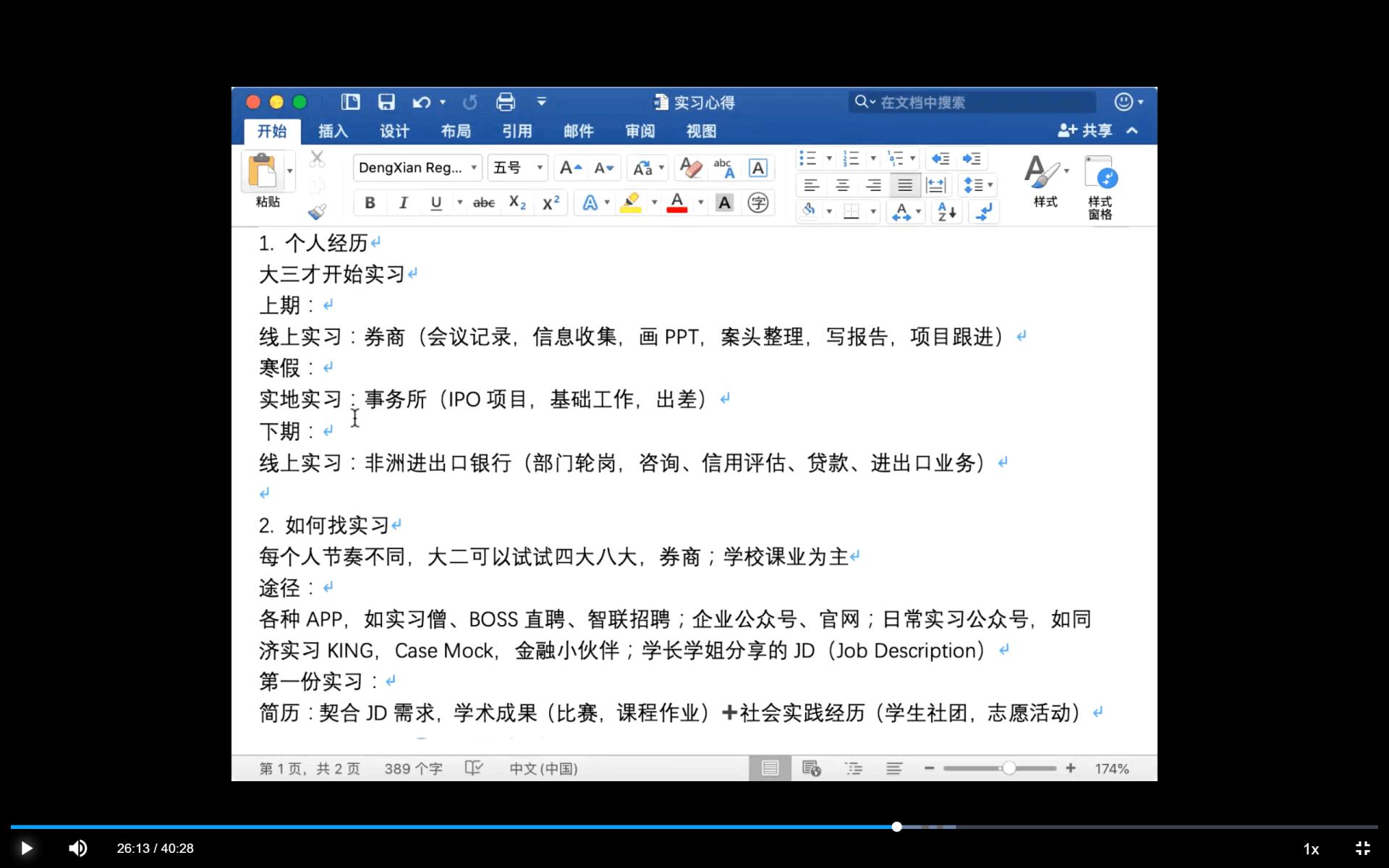Image resolution: width=1389 pixels, height=868 pixels.
Task: Apply superscript formatting
Action: pos(550,203)
